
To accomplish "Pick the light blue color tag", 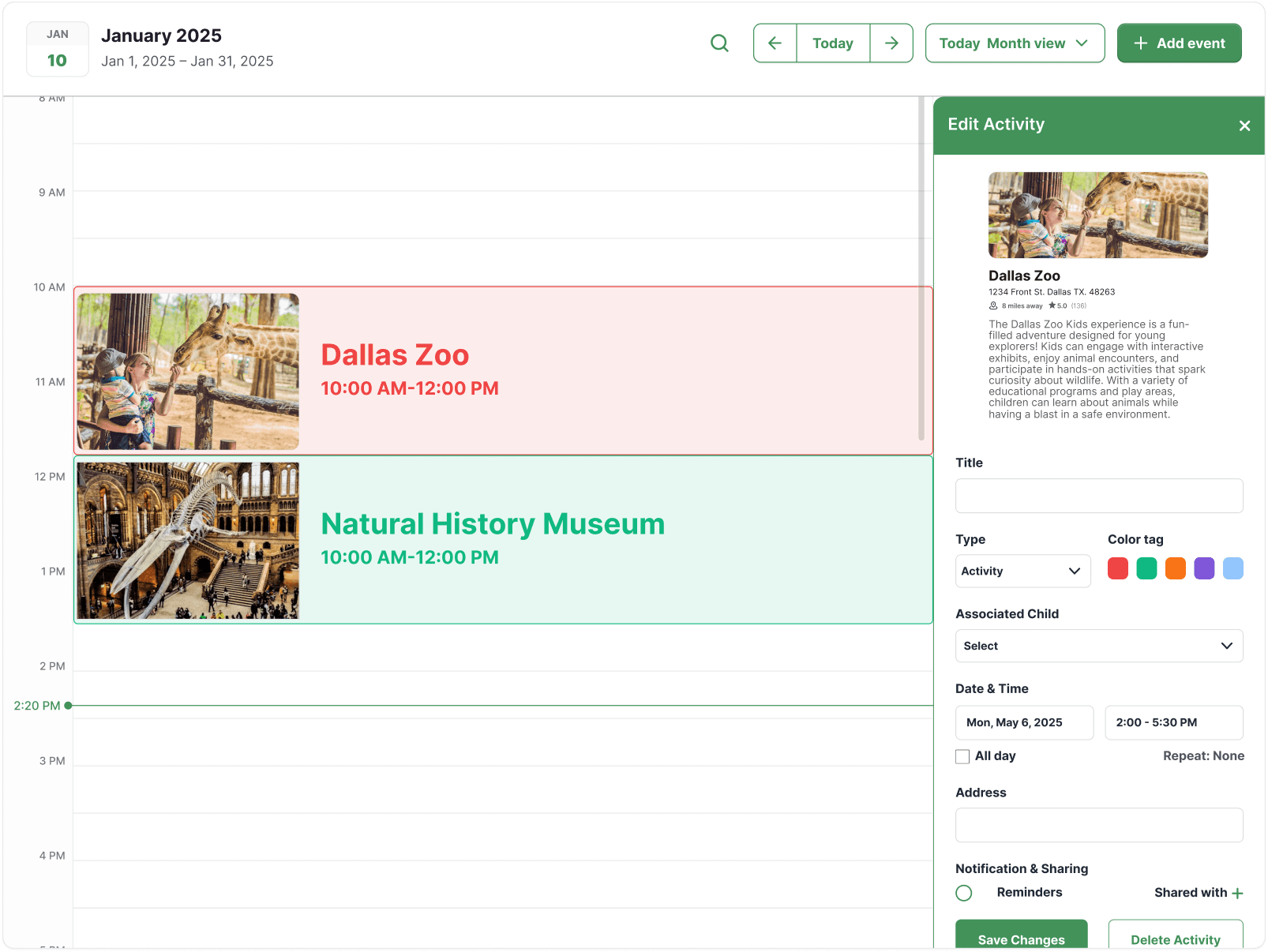I will pos(1232,568).
